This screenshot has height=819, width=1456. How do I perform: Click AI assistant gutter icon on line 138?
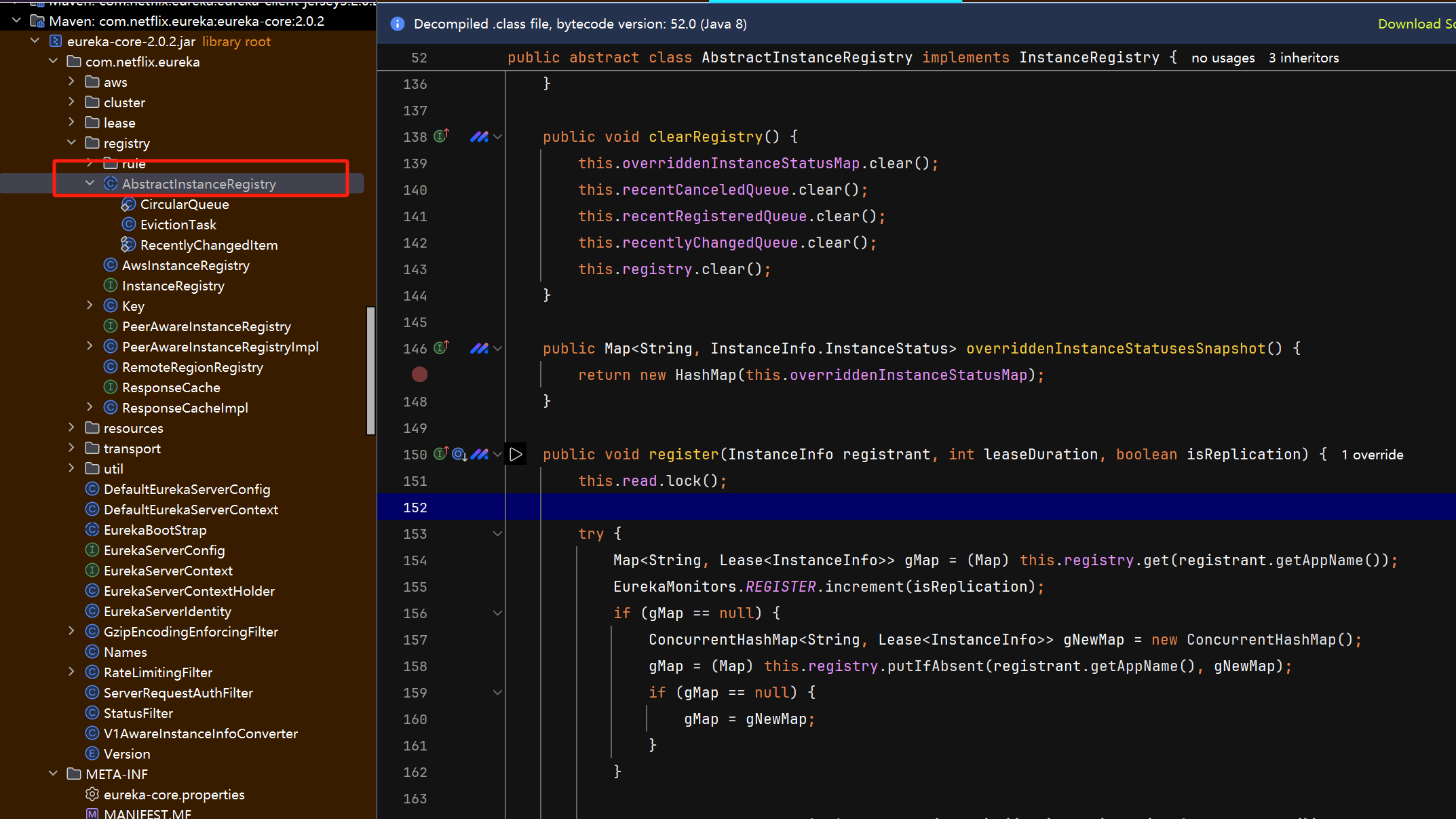[x=479, y=136]
